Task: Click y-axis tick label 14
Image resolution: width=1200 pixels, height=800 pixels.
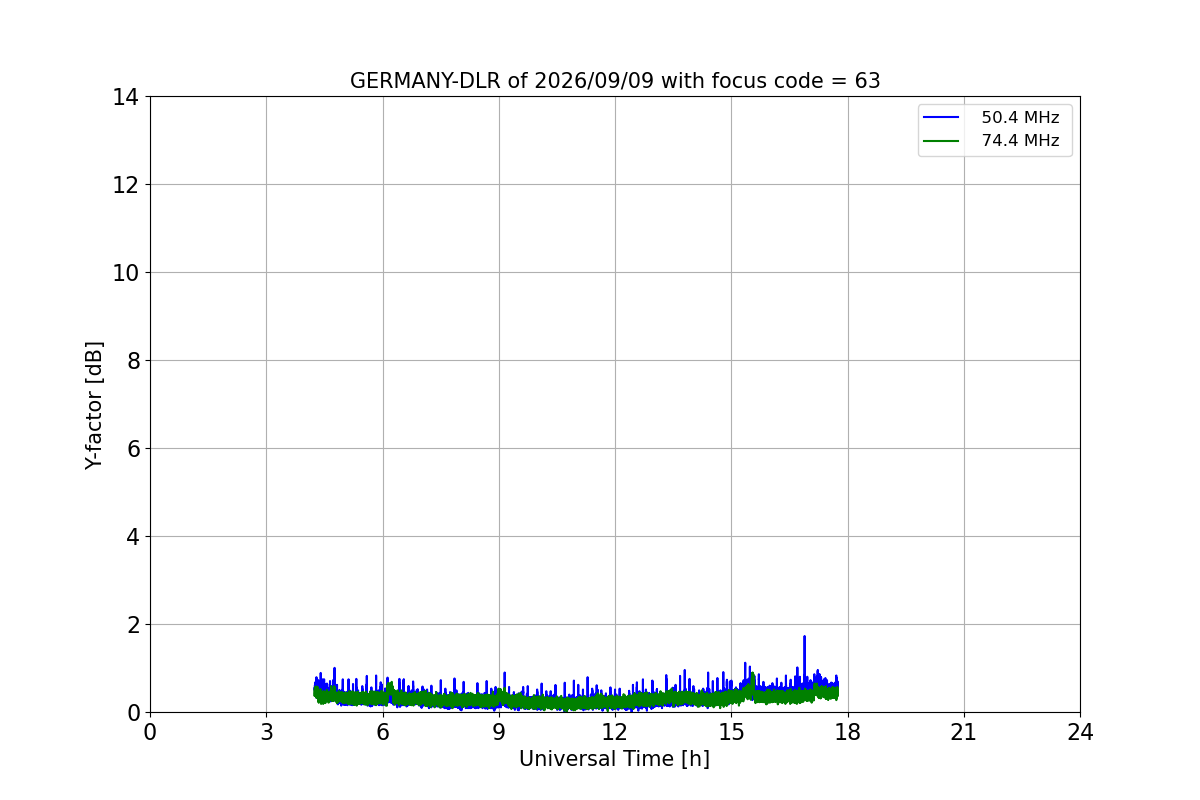Action: pos(126,97)
